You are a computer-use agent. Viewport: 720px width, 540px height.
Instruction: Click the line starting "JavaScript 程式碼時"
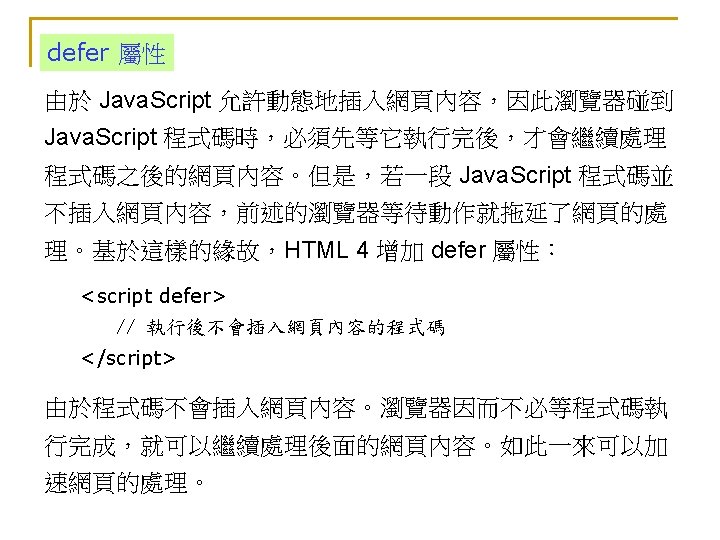356,138
